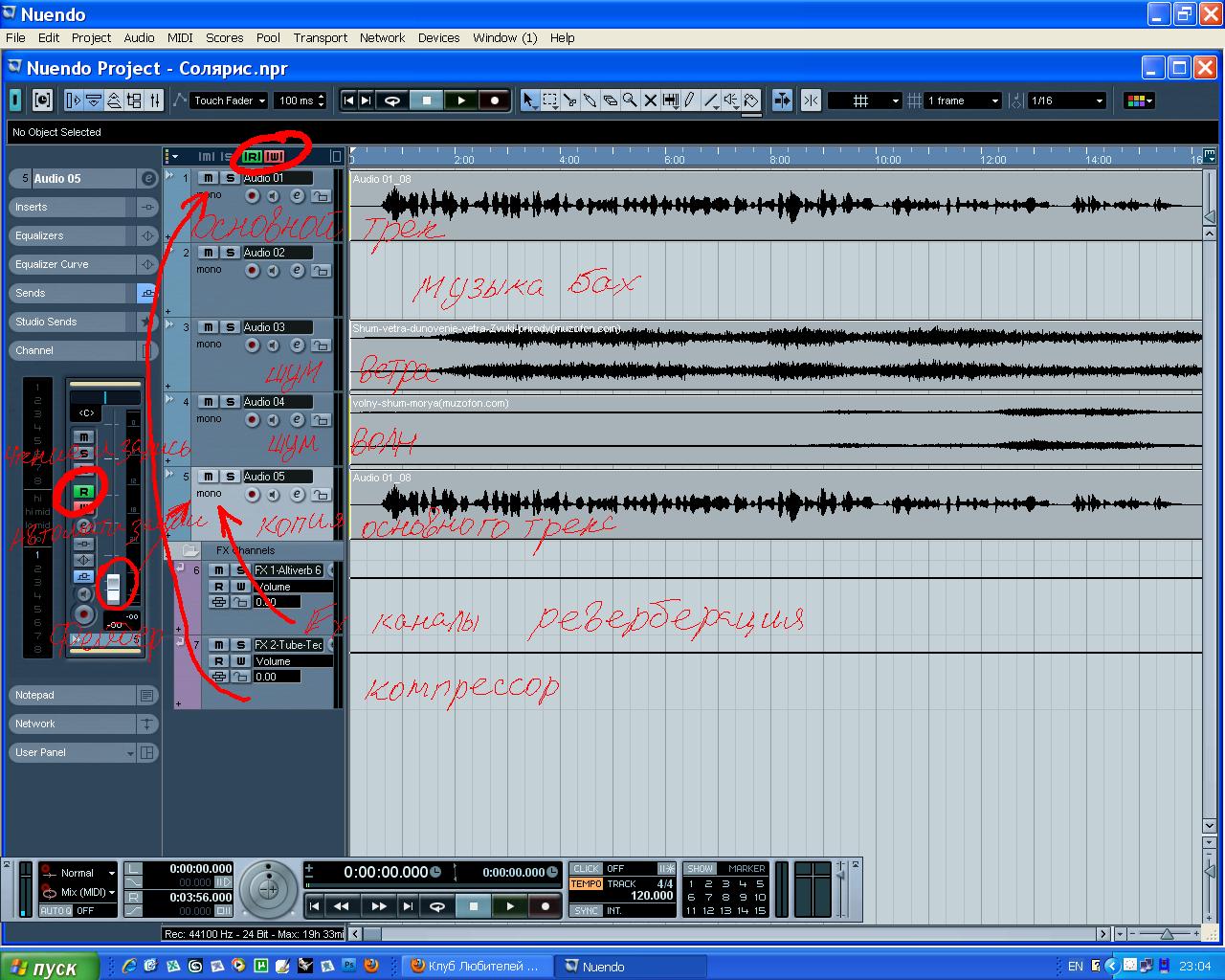Click Edit Channel Settings 'e' on Audio 03
1225x980 pixels.
(x=297, y=345)
